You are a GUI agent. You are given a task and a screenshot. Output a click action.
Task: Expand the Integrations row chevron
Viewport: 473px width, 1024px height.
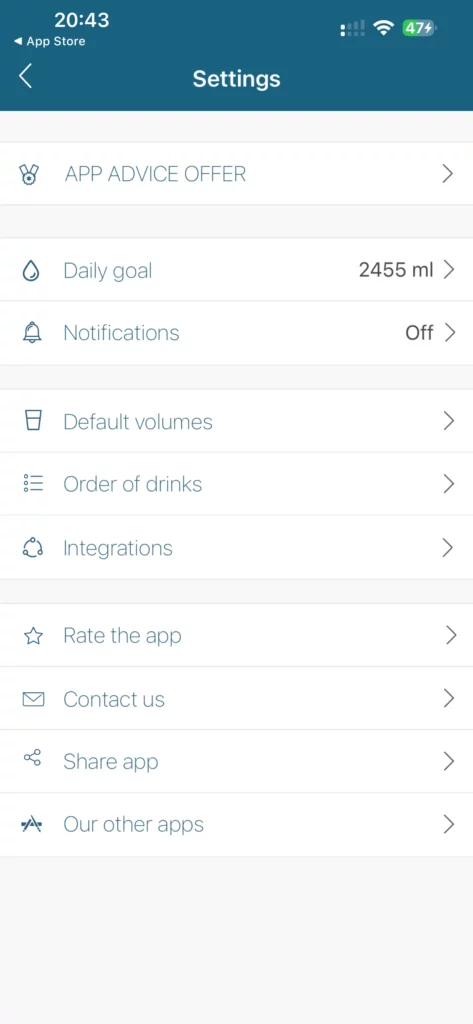pyautogui.click(x=448, y=547)
